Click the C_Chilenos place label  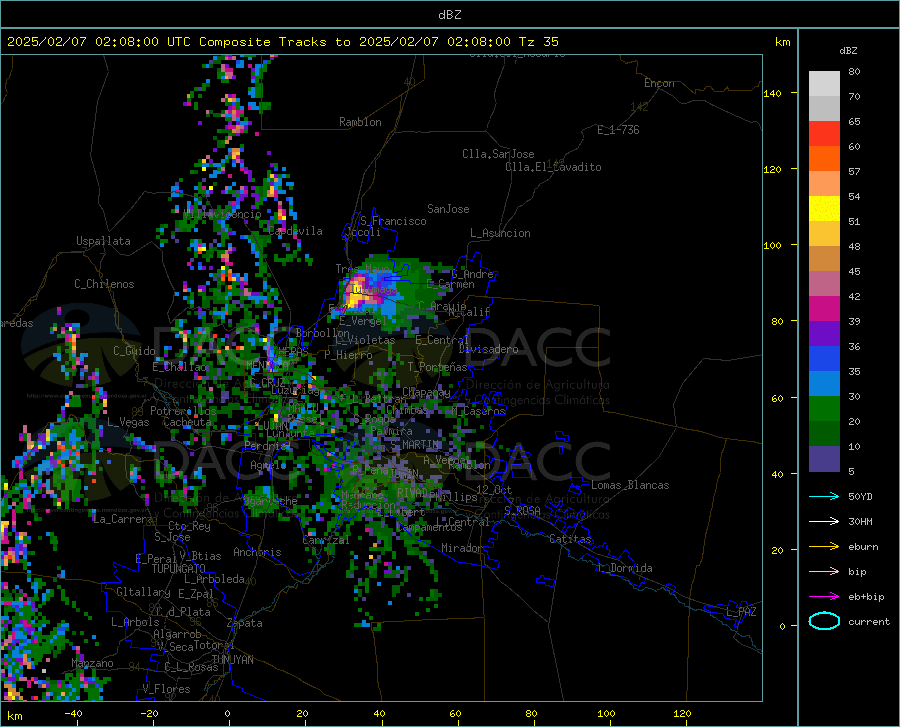coord(104,284)
